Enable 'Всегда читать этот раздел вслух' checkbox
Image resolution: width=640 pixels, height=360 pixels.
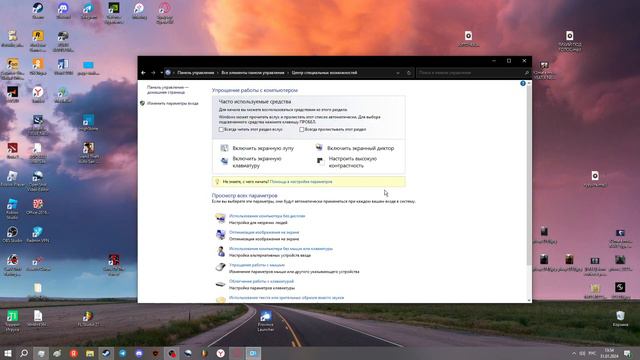click(x=221, y=129)
